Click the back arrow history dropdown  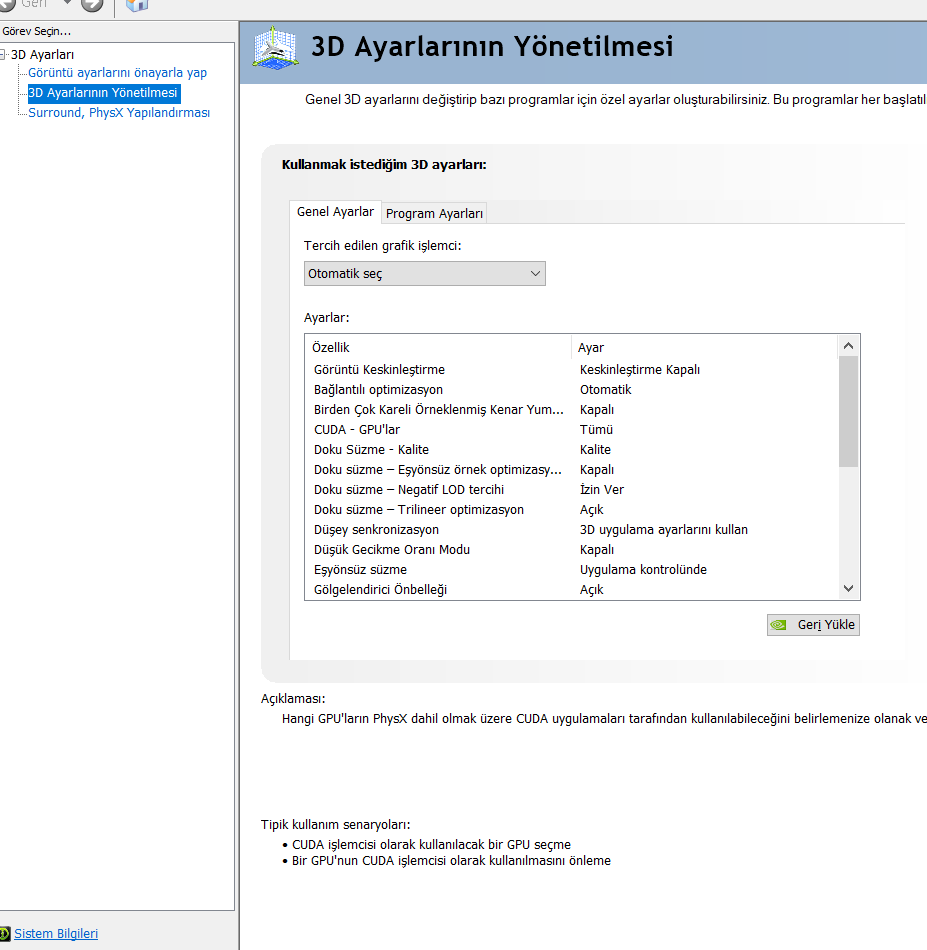[67, 3]
